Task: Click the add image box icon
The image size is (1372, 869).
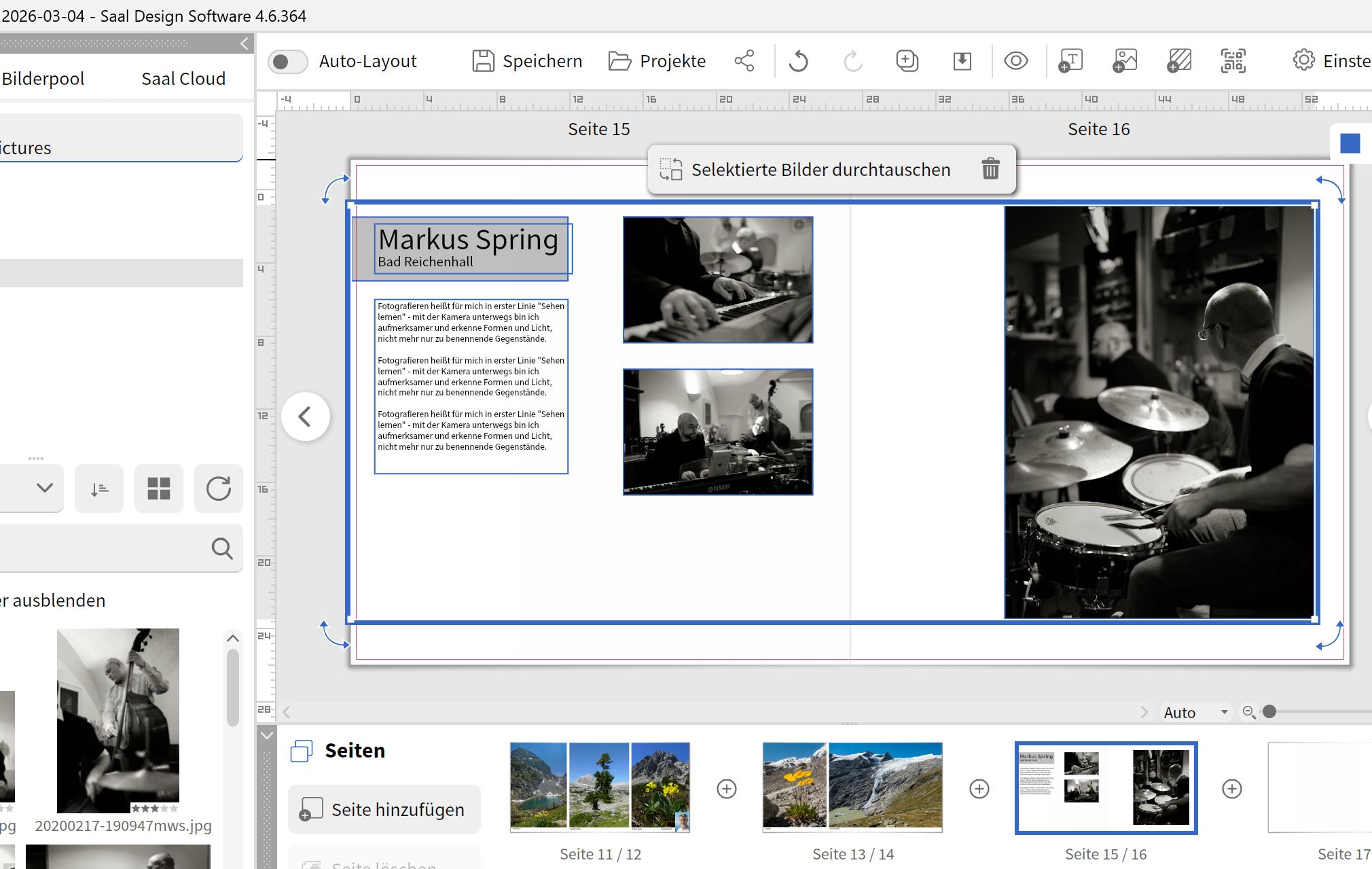Action: 1125,61
